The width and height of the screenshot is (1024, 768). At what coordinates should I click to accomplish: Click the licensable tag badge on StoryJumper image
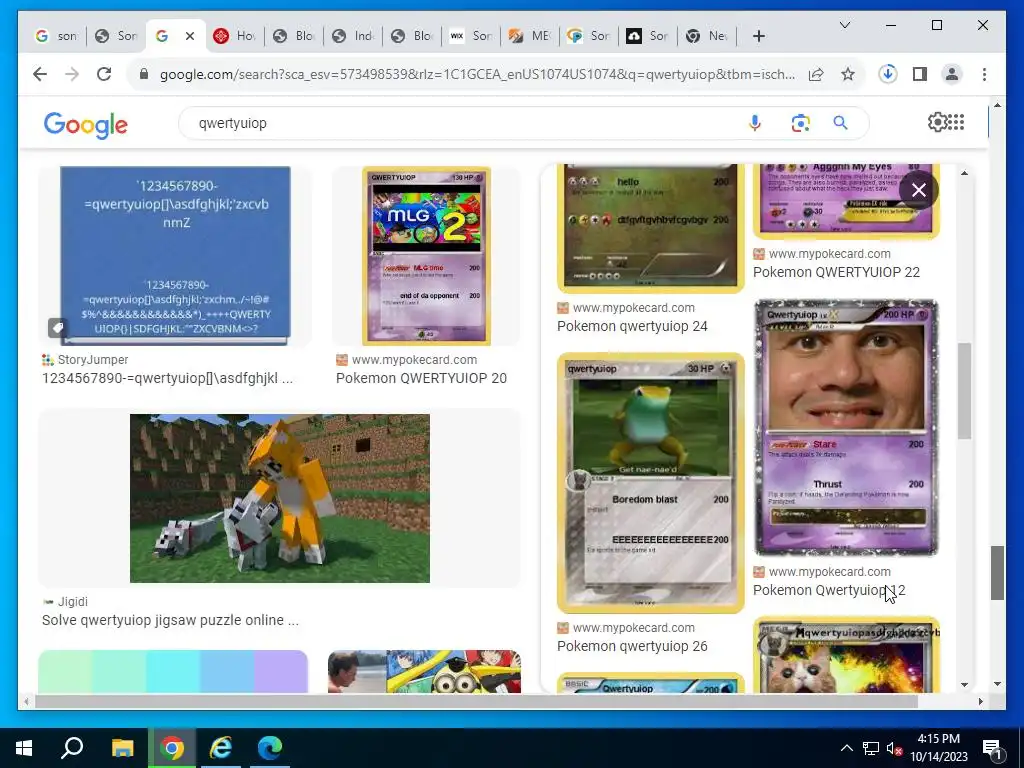tap(57, 327)
